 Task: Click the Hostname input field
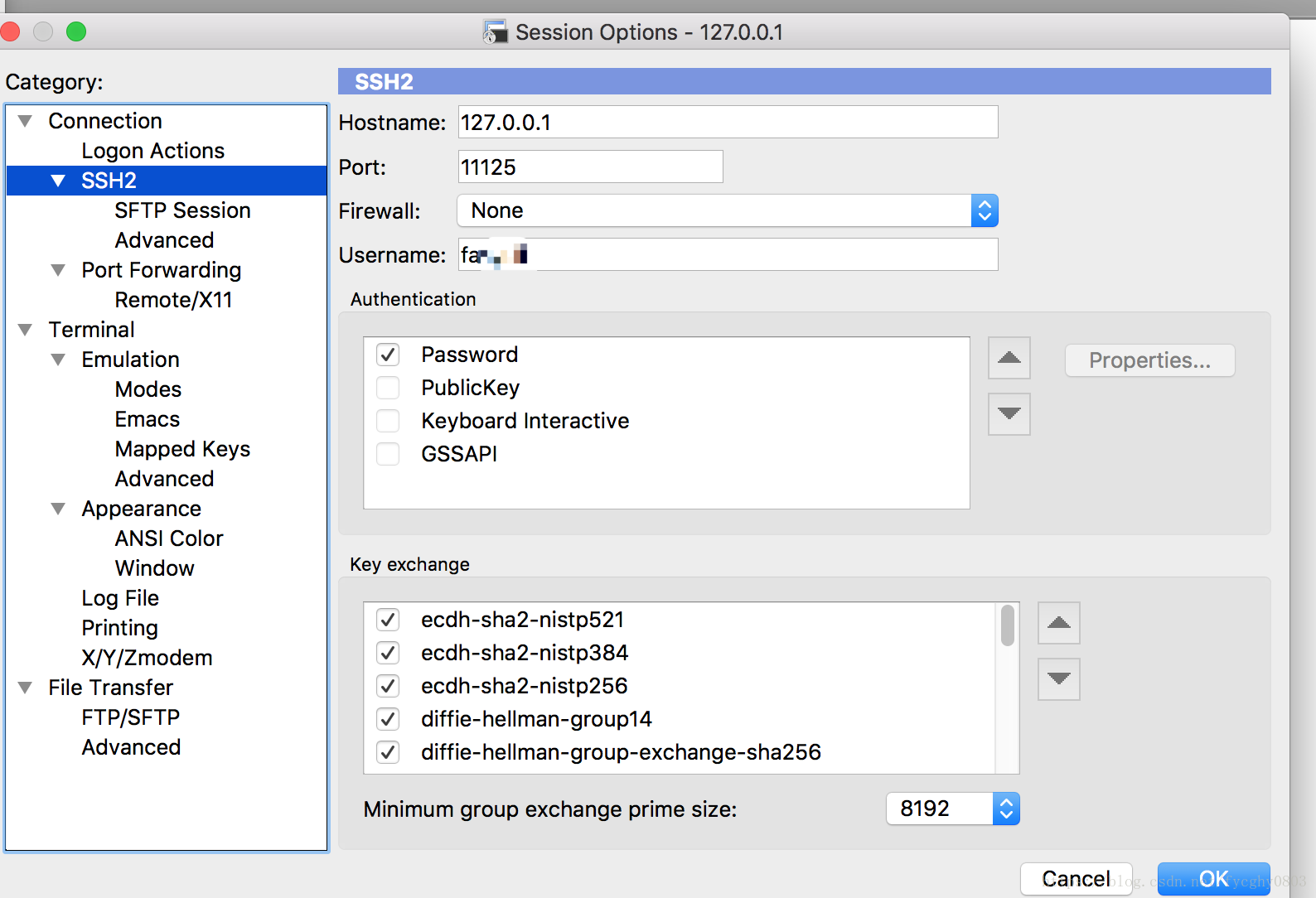tap(728, 122)
